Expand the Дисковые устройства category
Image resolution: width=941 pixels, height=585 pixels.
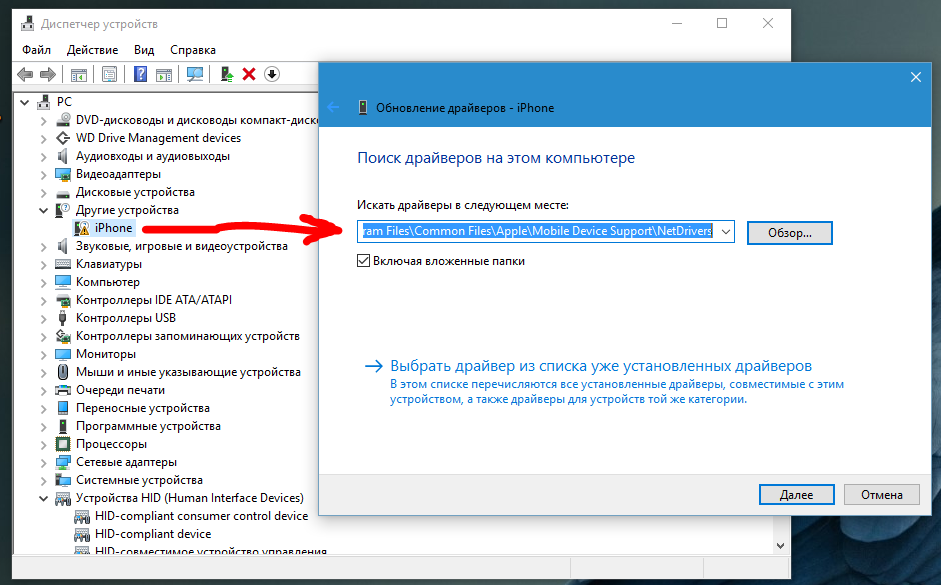43,193
